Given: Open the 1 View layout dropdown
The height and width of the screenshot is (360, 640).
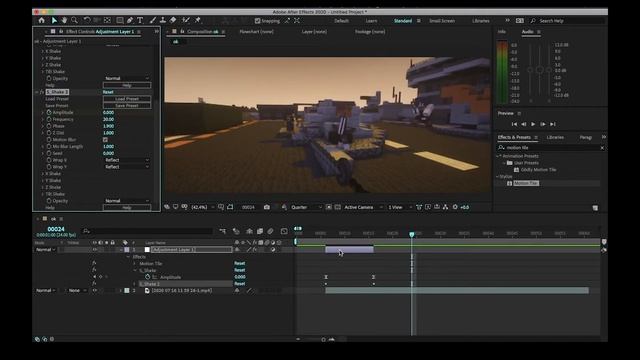Looking at the screenshot, I should pyautogui.click(x=399, y=207).
